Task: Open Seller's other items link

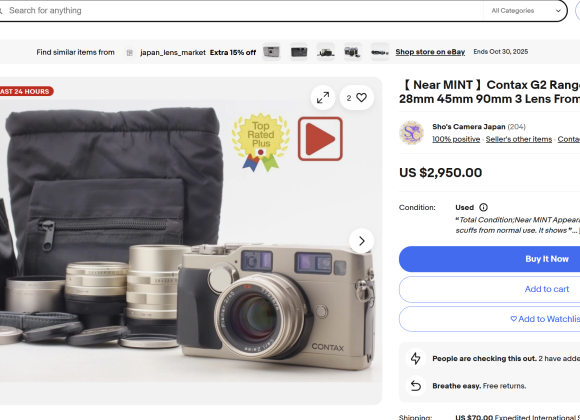Action: 519,139
